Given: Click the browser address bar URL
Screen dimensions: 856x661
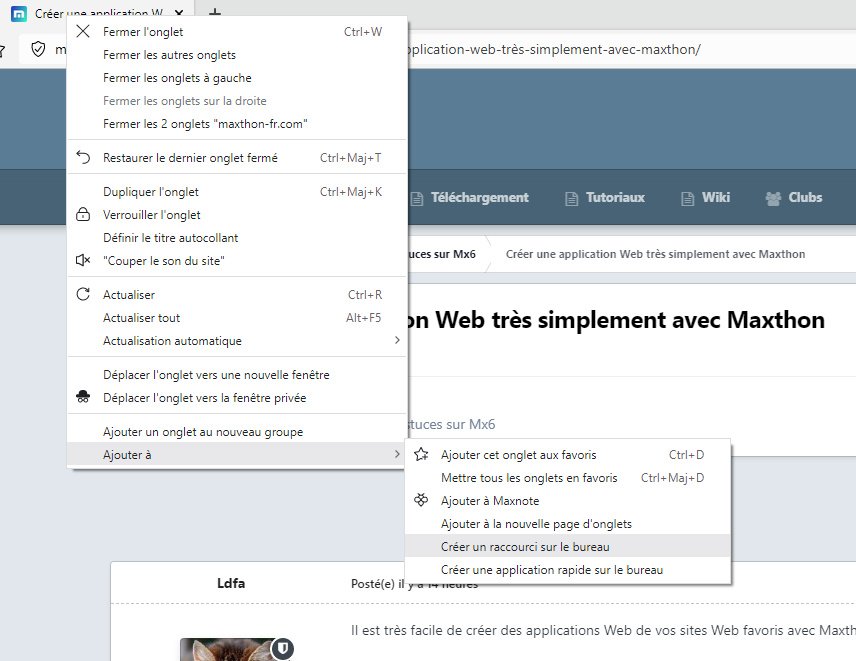Looking at the screenshot, I should pyautogui.click(x=552, y=49).
